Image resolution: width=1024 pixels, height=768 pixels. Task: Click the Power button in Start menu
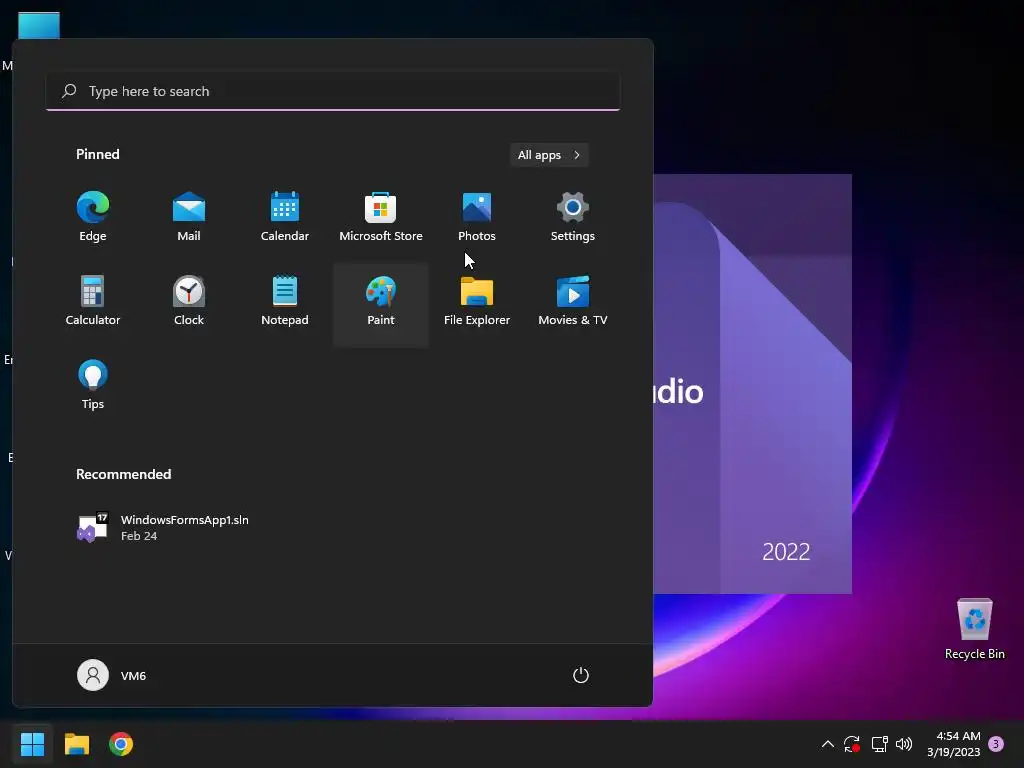[x=581, y=675]
